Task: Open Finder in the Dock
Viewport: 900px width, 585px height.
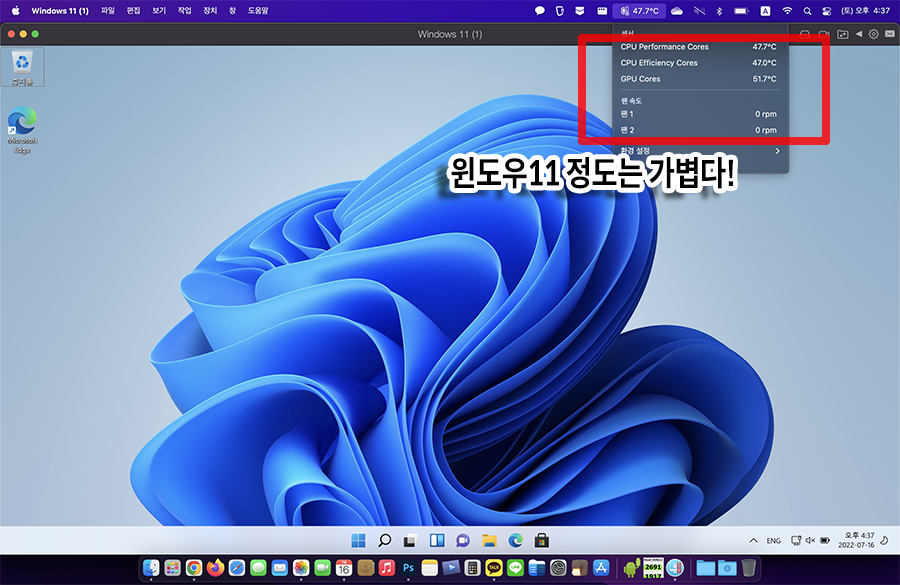Action: 151,568
